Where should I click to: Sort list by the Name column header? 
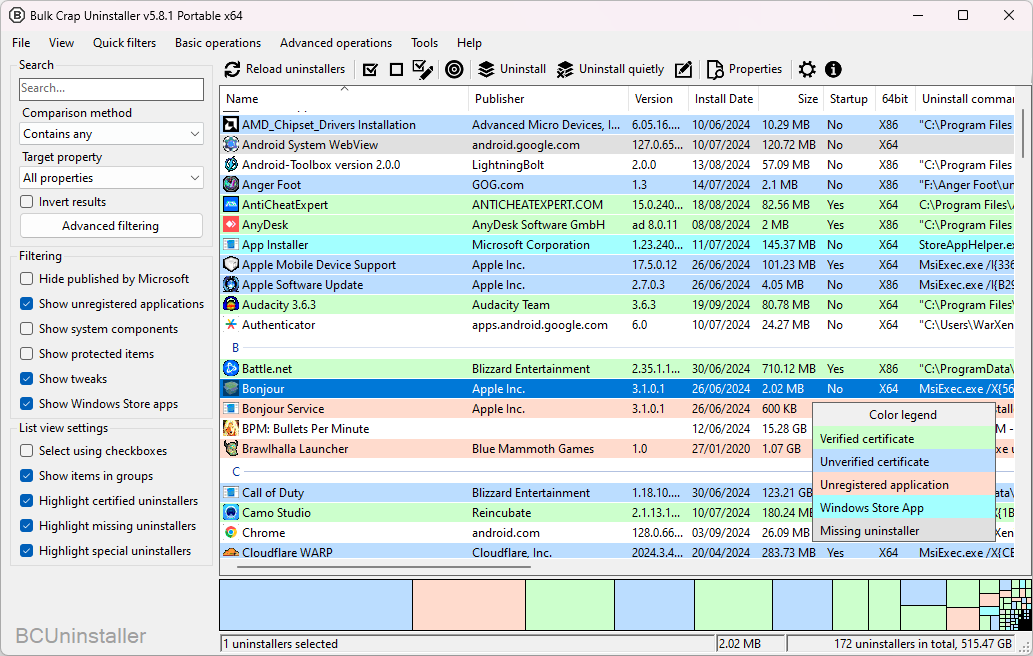pos(243,99)
